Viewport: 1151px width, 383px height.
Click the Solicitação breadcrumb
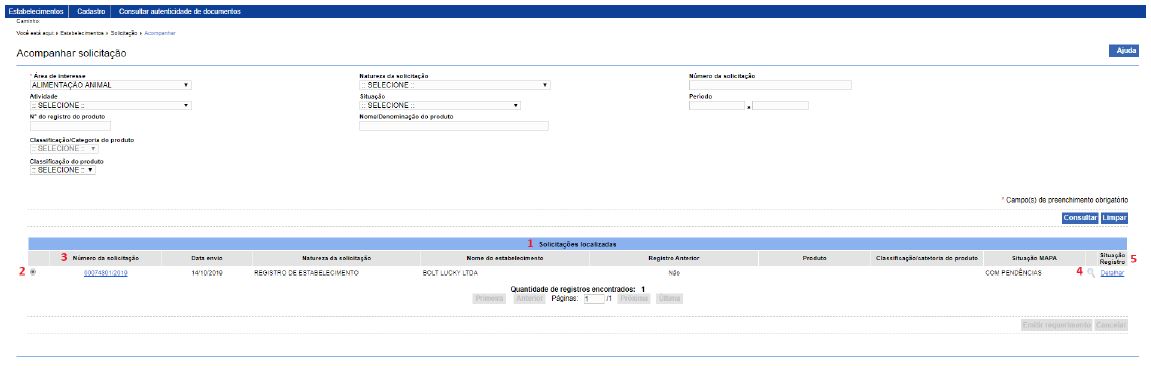coord(124,34)
